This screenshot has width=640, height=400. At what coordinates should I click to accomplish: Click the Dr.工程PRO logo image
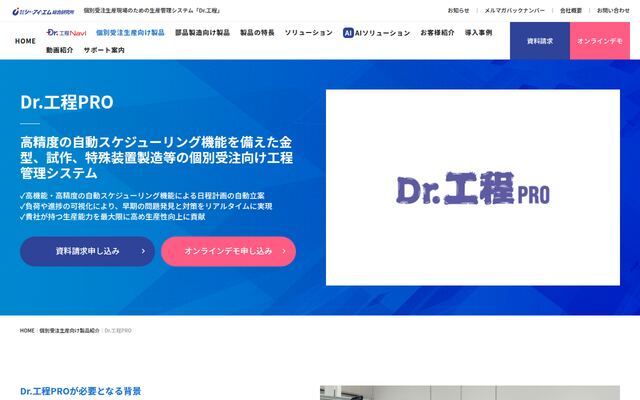click(x=473, y=188)
